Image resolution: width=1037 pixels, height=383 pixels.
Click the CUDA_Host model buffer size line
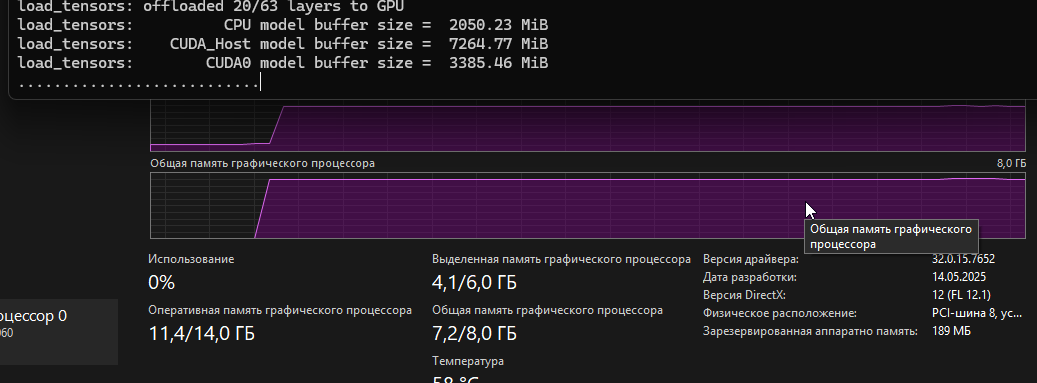coord(282,44)
